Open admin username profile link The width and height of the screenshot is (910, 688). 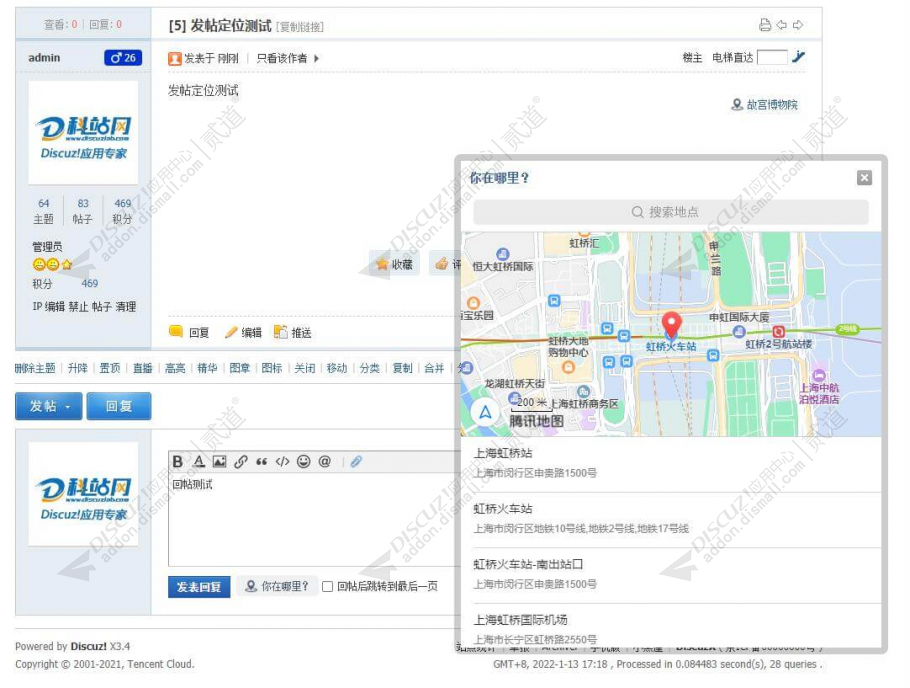click(x=44, y=57)
